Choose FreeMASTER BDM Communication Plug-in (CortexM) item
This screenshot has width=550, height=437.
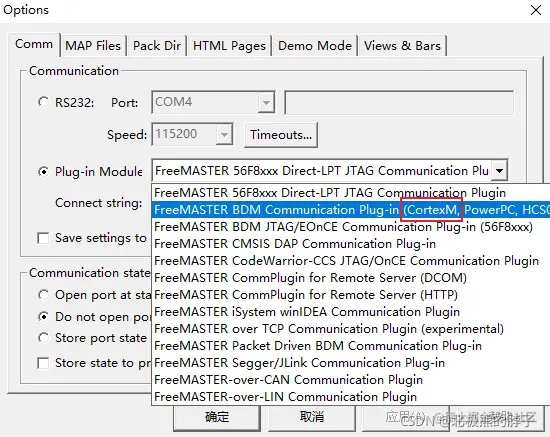tap(351, 210)
